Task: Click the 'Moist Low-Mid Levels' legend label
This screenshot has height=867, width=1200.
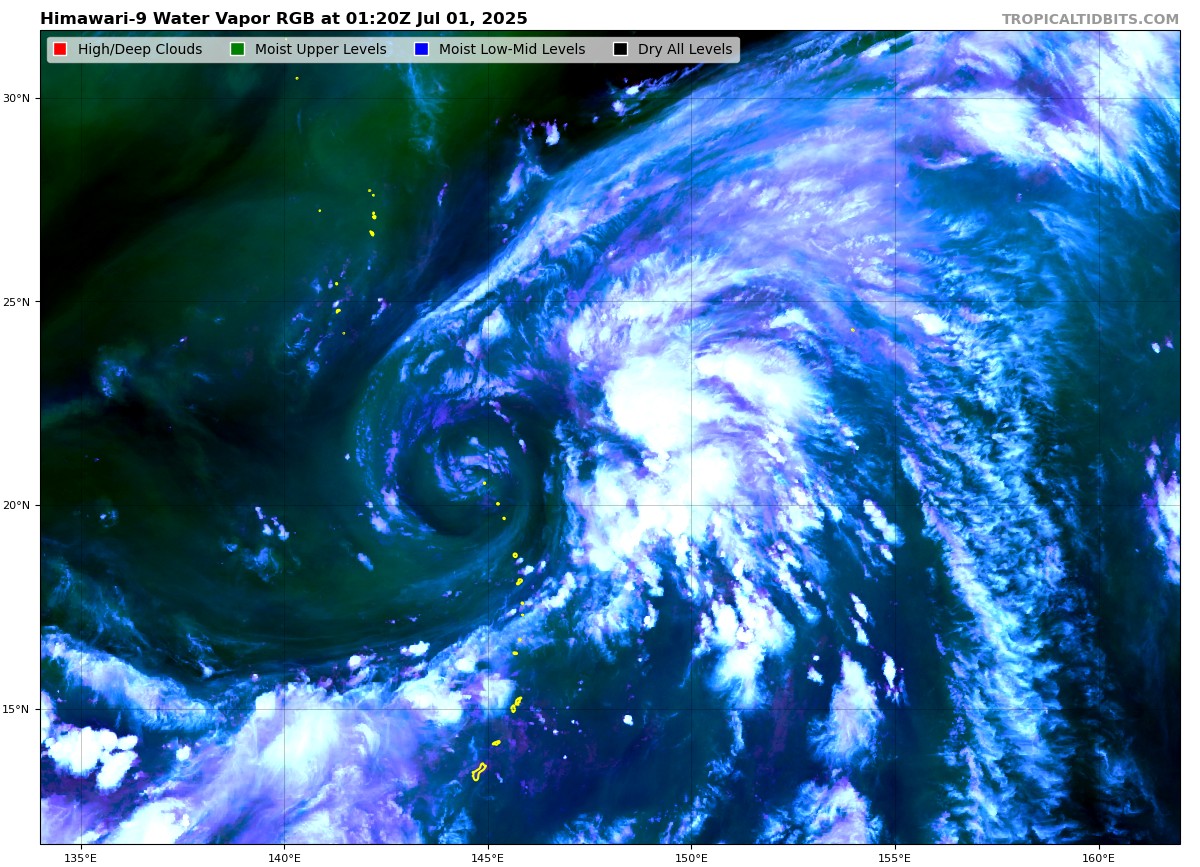Action: pyautogui.click(x=512, y=49)
